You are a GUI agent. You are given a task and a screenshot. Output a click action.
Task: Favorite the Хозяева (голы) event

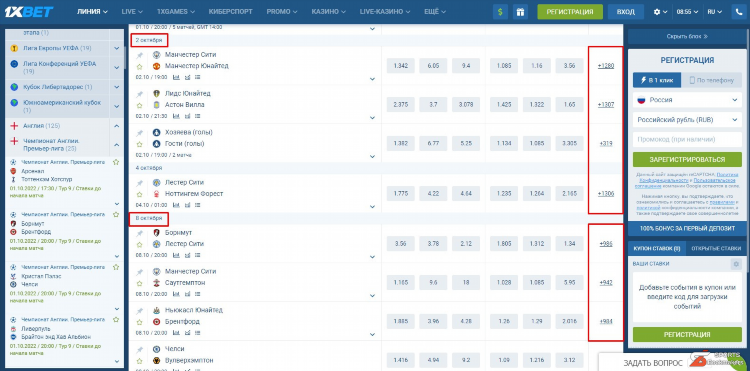tap(140, 144)
